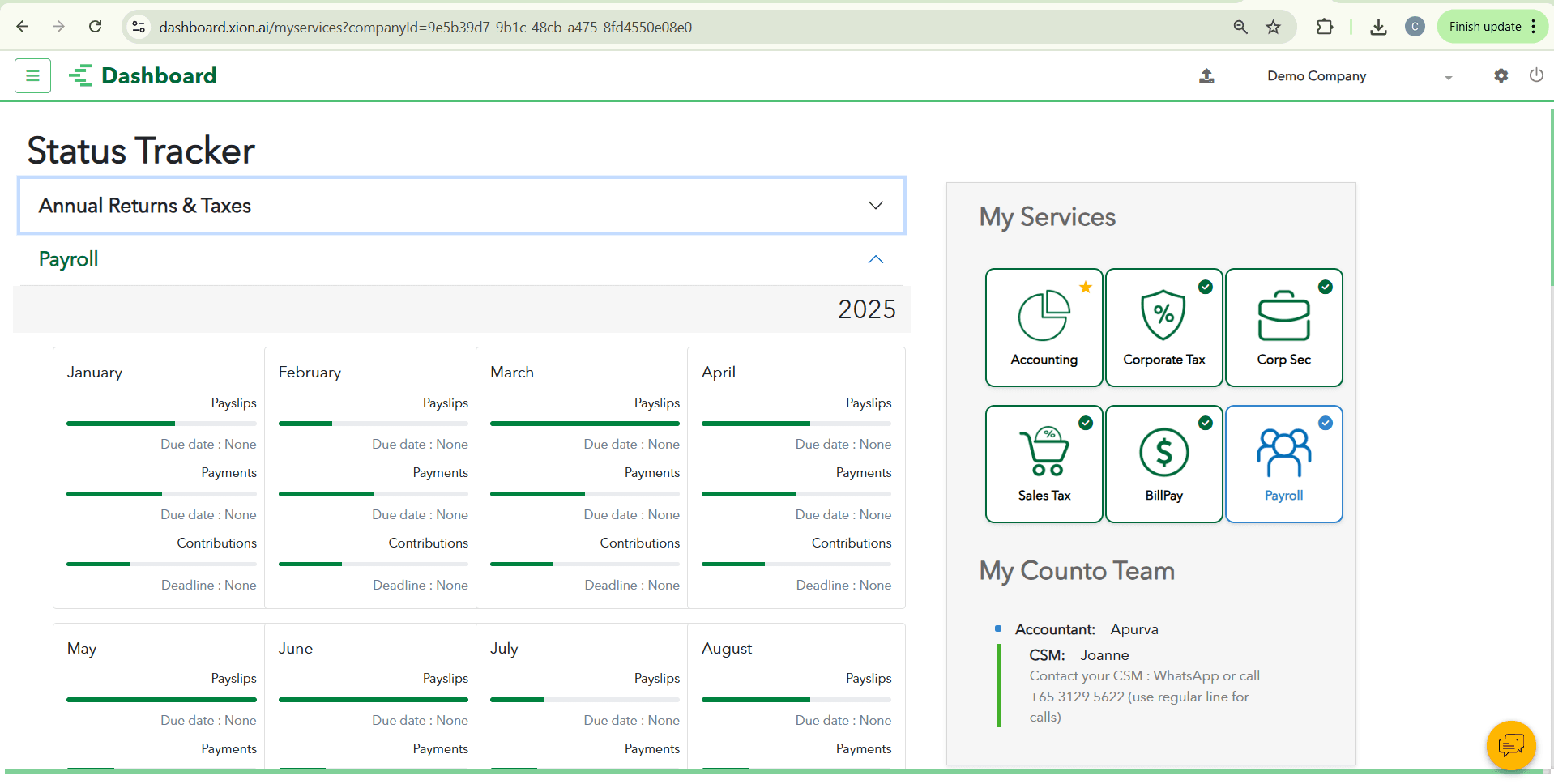Select the April month heading
Image resolution: width=1554 pixels, height=784 pixels.
(719, 373)
